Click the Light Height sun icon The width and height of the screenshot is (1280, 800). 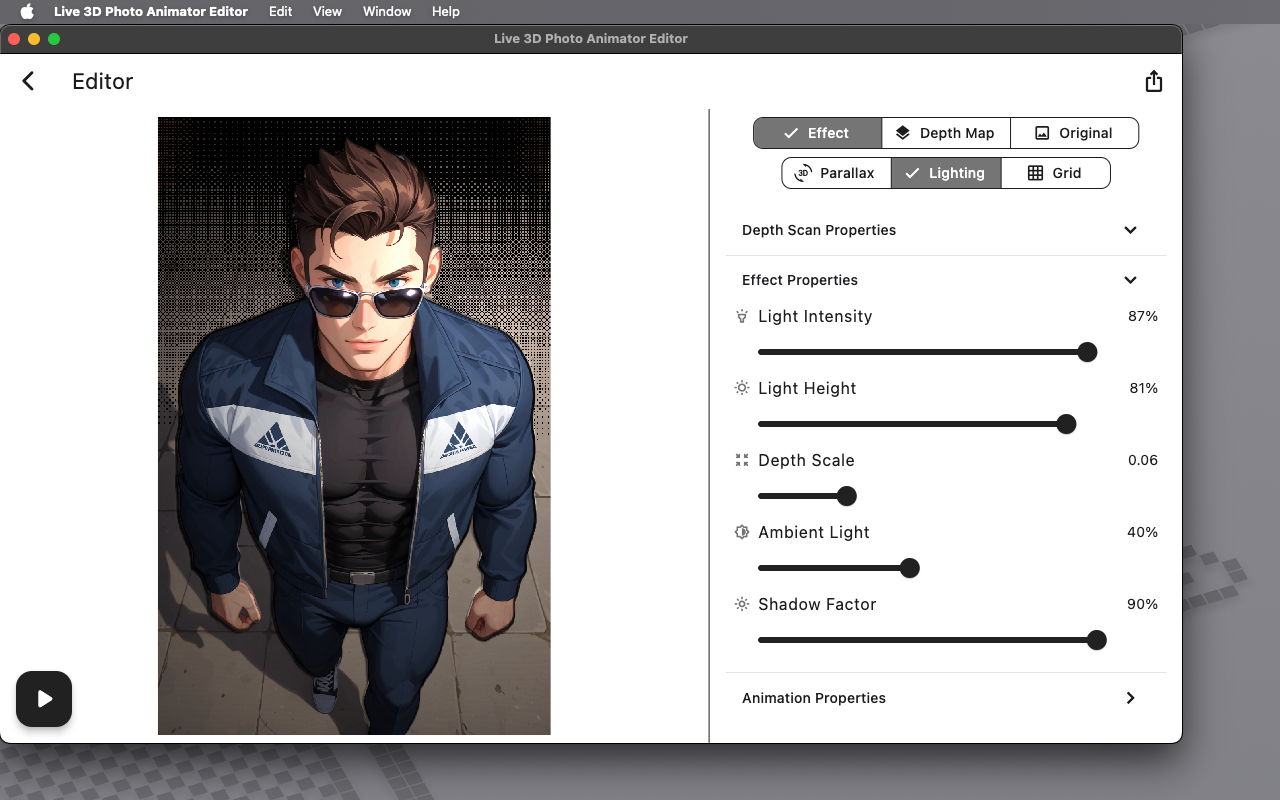[x=742, y=388]
